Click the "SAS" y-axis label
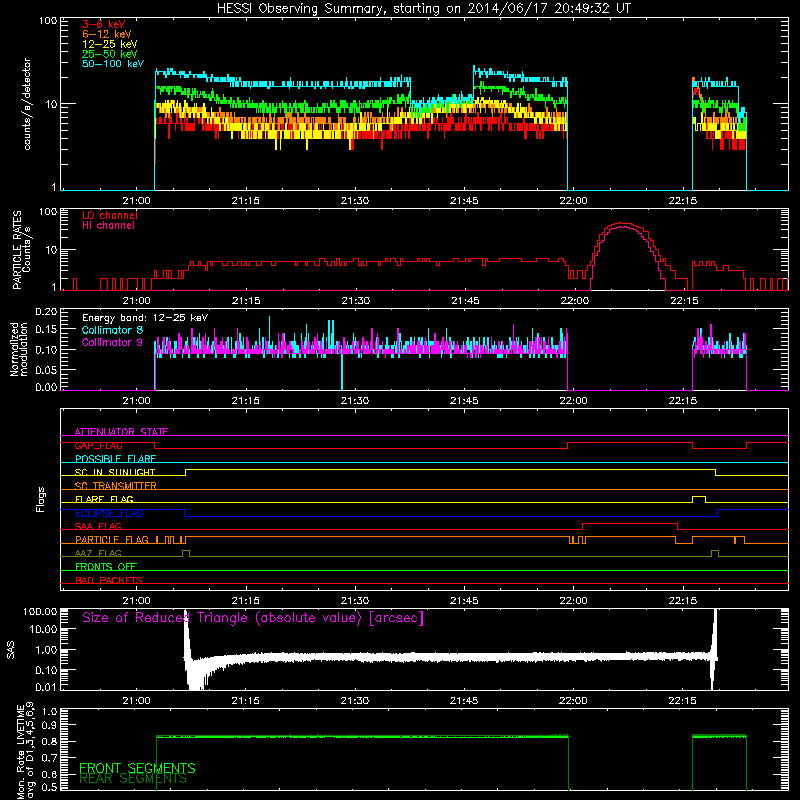 coord(10,650)
